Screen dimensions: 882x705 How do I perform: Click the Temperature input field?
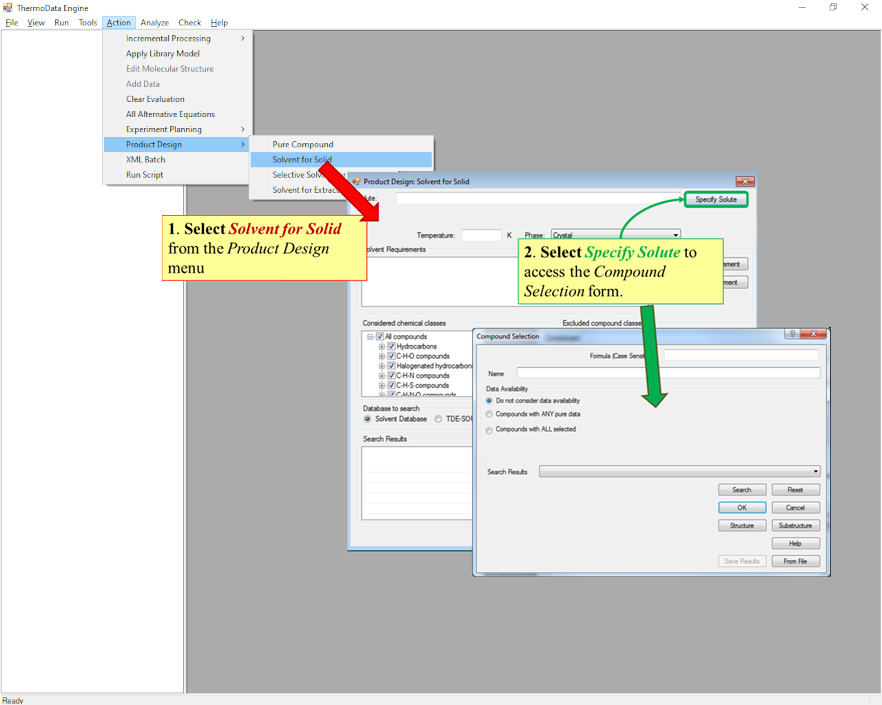(481, 235)
